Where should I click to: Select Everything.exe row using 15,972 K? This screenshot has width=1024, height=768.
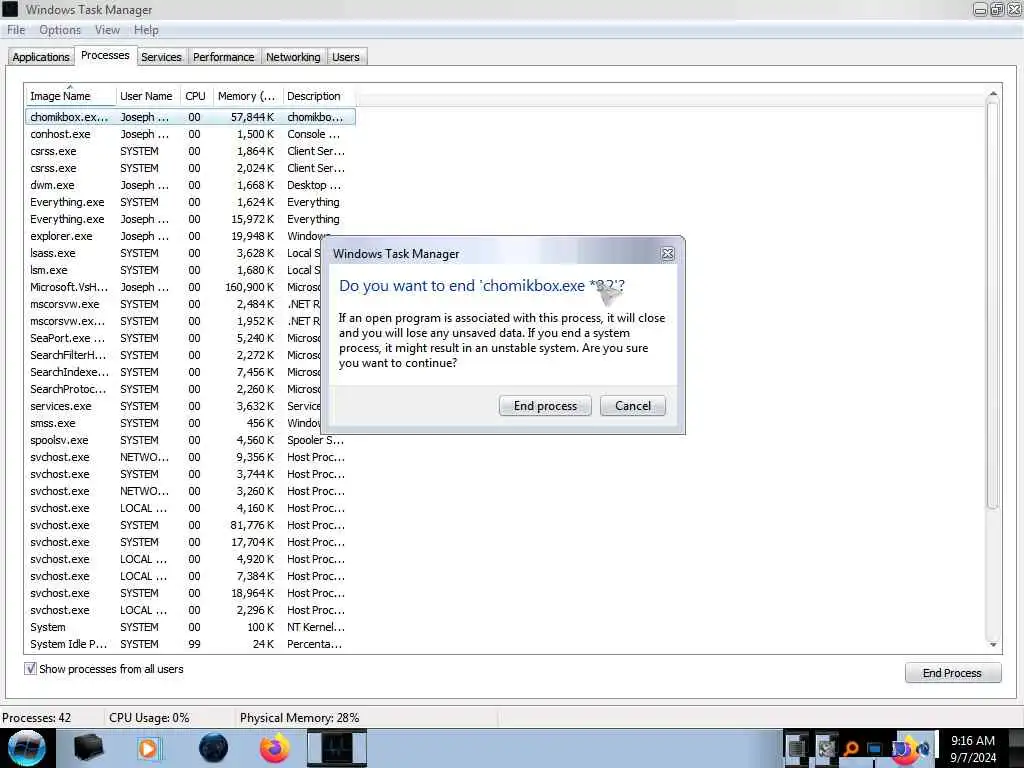coord(190,219)
